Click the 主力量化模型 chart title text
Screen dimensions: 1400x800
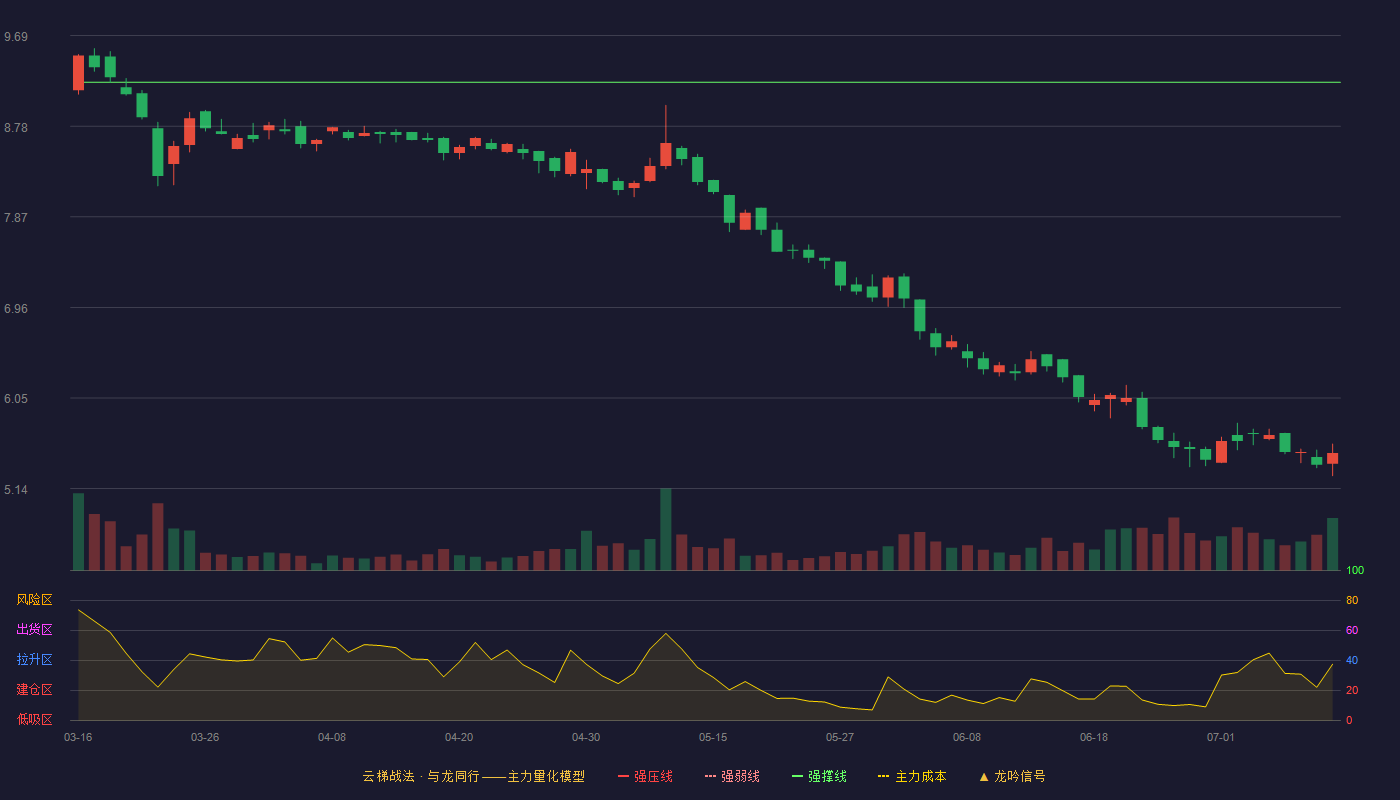[546, 776]
